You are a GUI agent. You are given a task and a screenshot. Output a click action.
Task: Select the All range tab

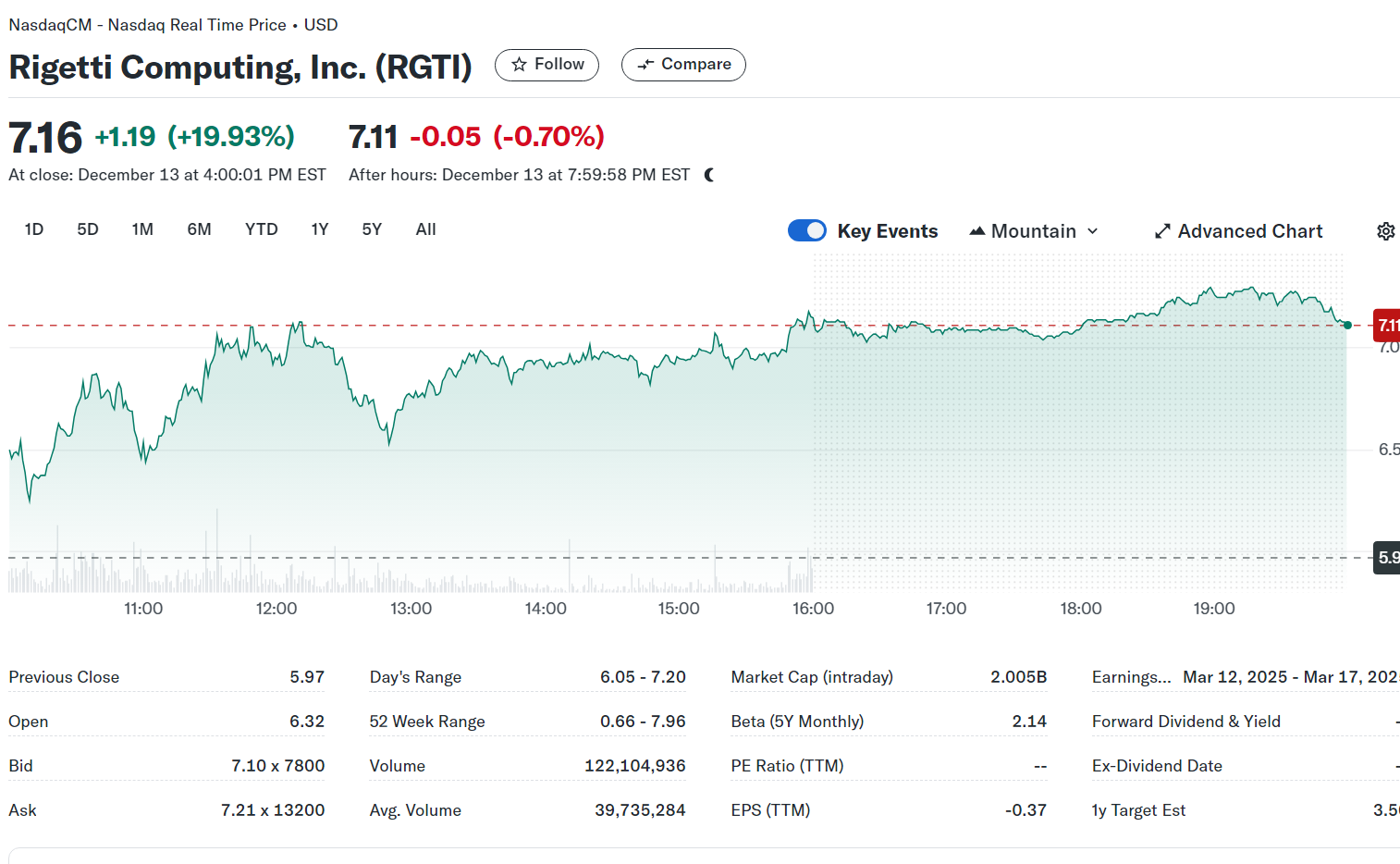[426, 229]
